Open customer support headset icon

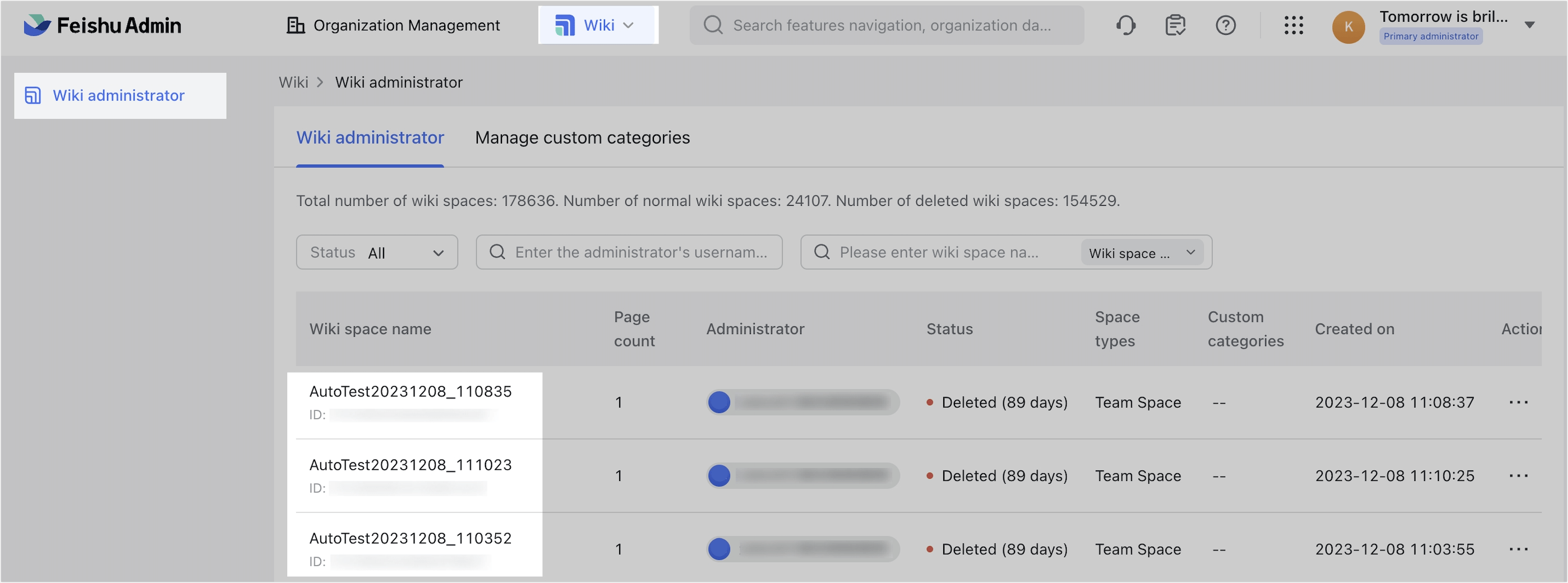(x=1126, y=25)
